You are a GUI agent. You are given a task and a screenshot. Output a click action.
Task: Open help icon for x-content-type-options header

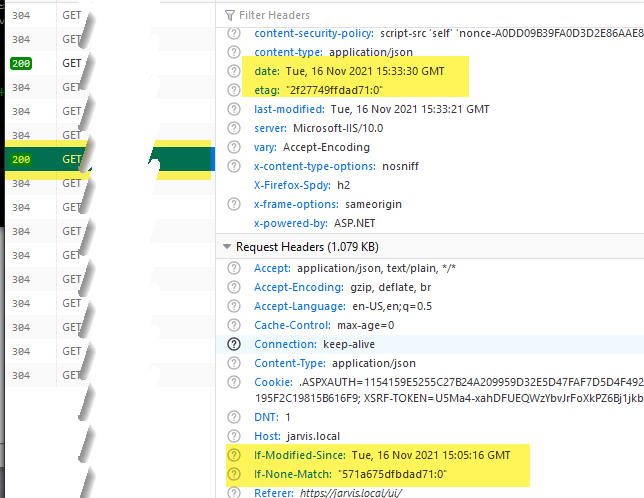tap(234, 166)
